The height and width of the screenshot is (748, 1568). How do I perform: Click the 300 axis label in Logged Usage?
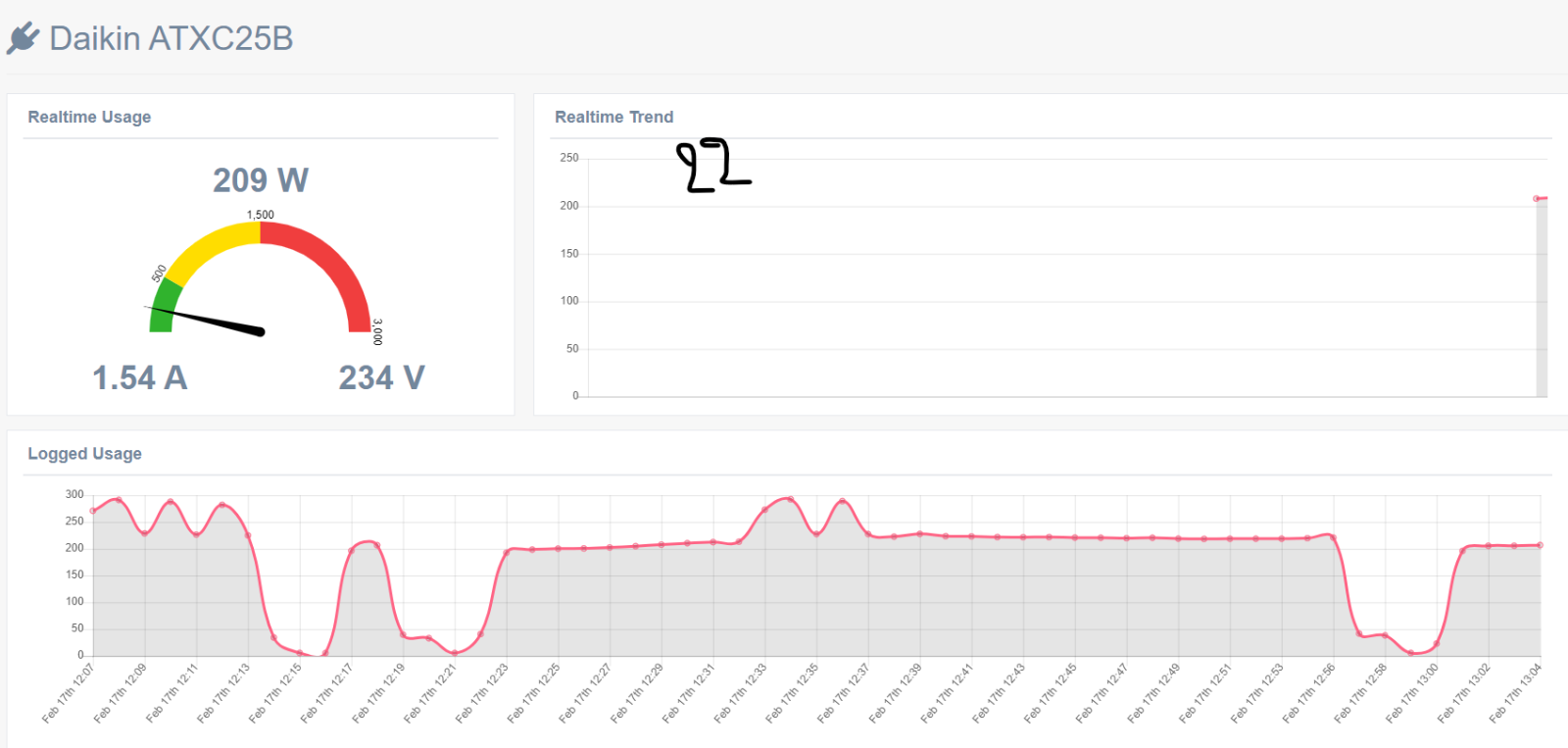tap(74, 494)
